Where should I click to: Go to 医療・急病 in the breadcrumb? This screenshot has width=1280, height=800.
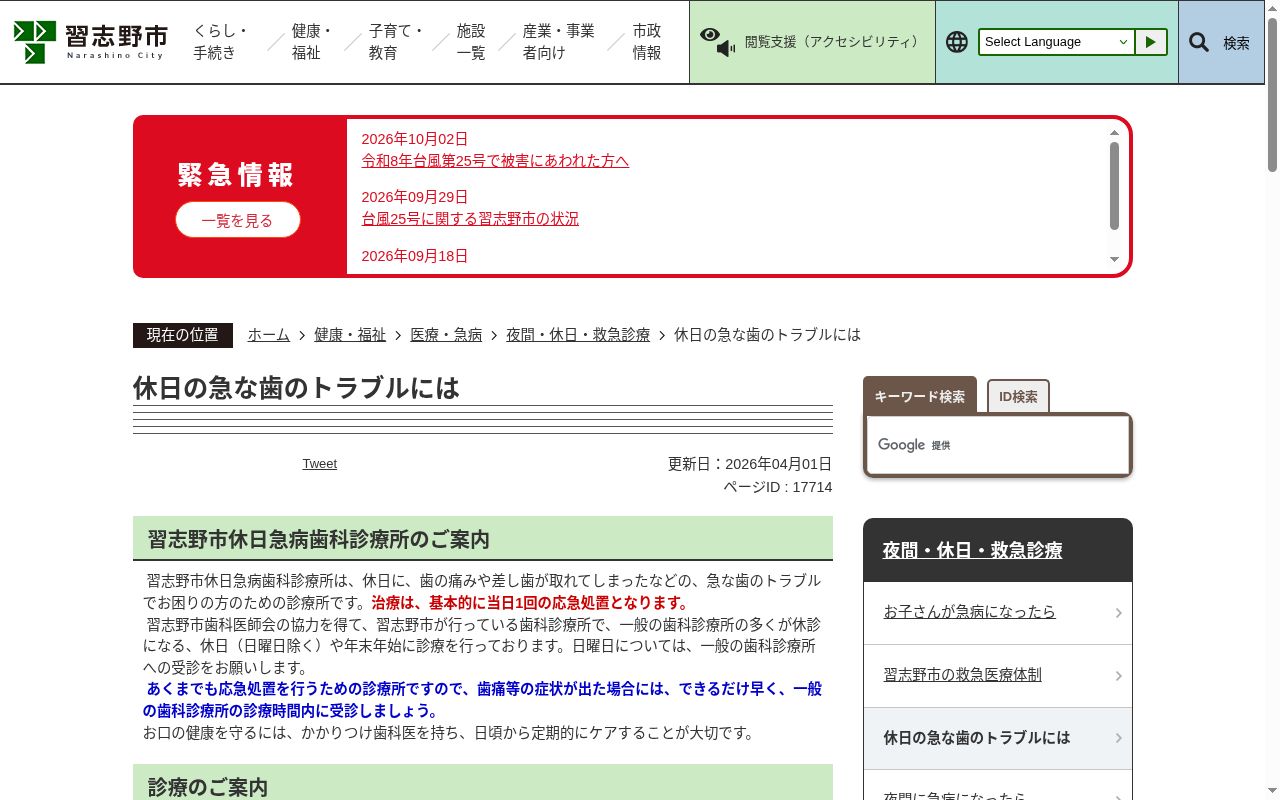[x=446, y=335]
